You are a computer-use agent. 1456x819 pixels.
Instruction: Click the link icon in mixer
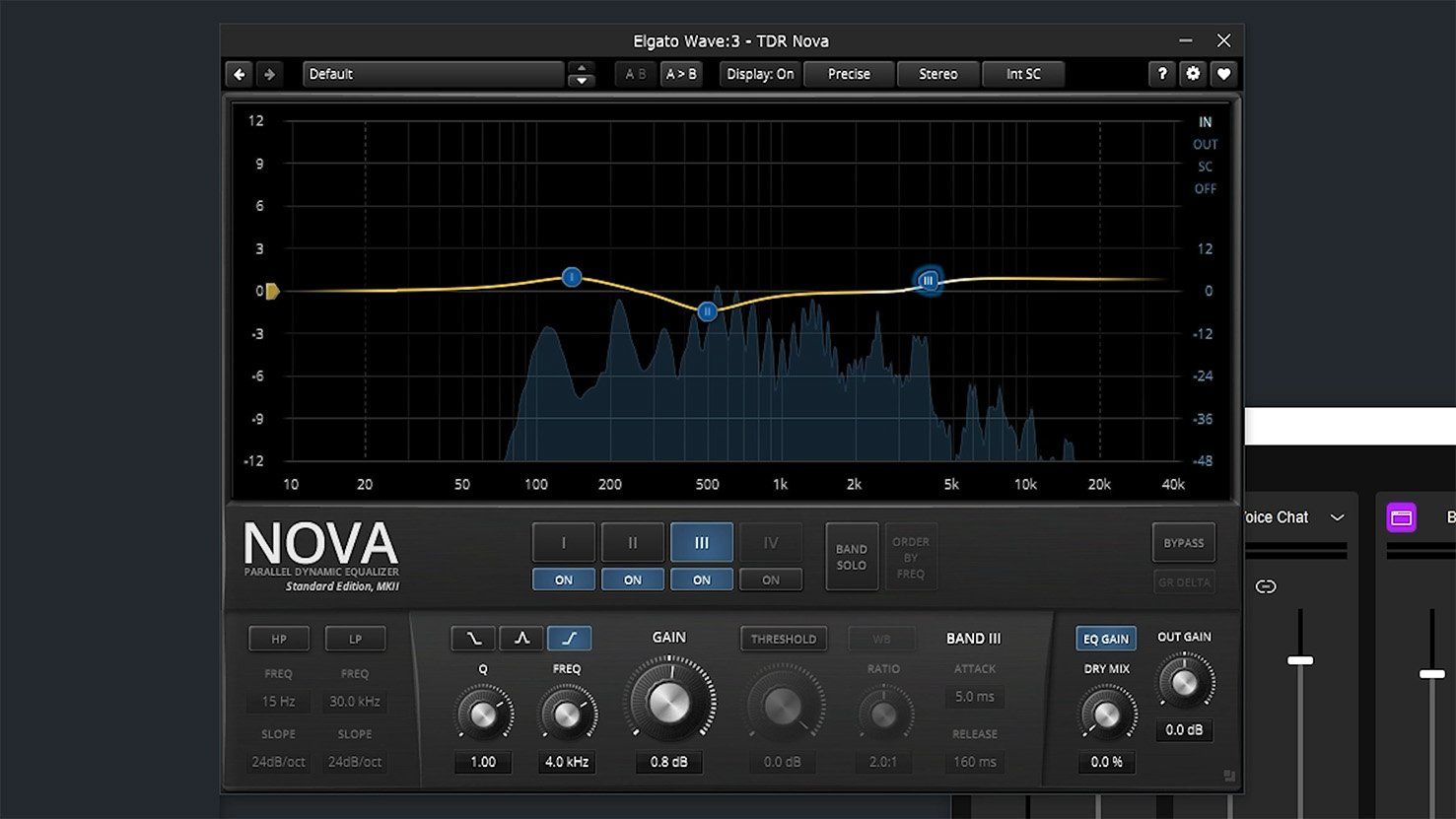pos(1266,586)
